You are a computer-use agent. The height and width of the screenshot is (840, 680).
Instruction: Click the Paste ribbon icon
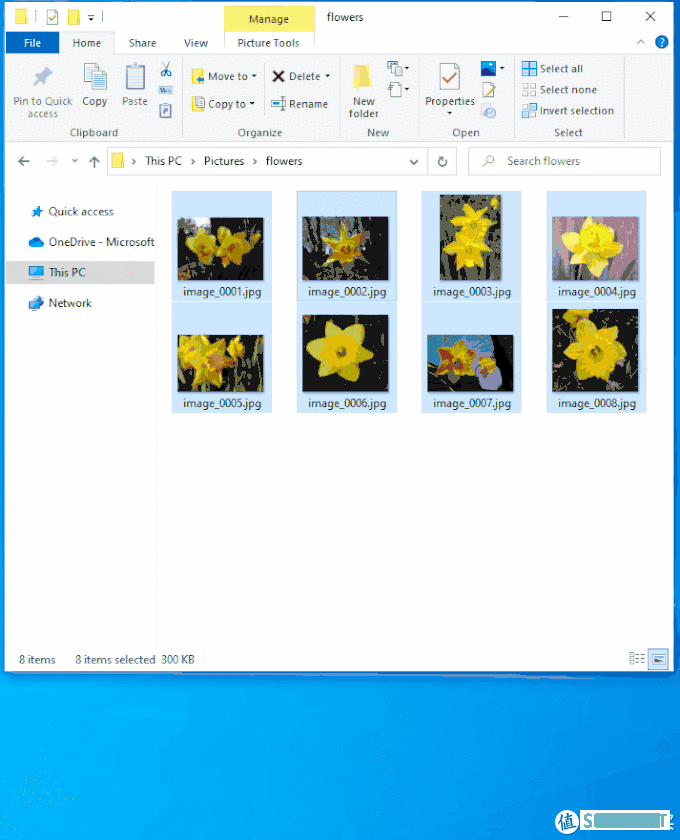134,77
